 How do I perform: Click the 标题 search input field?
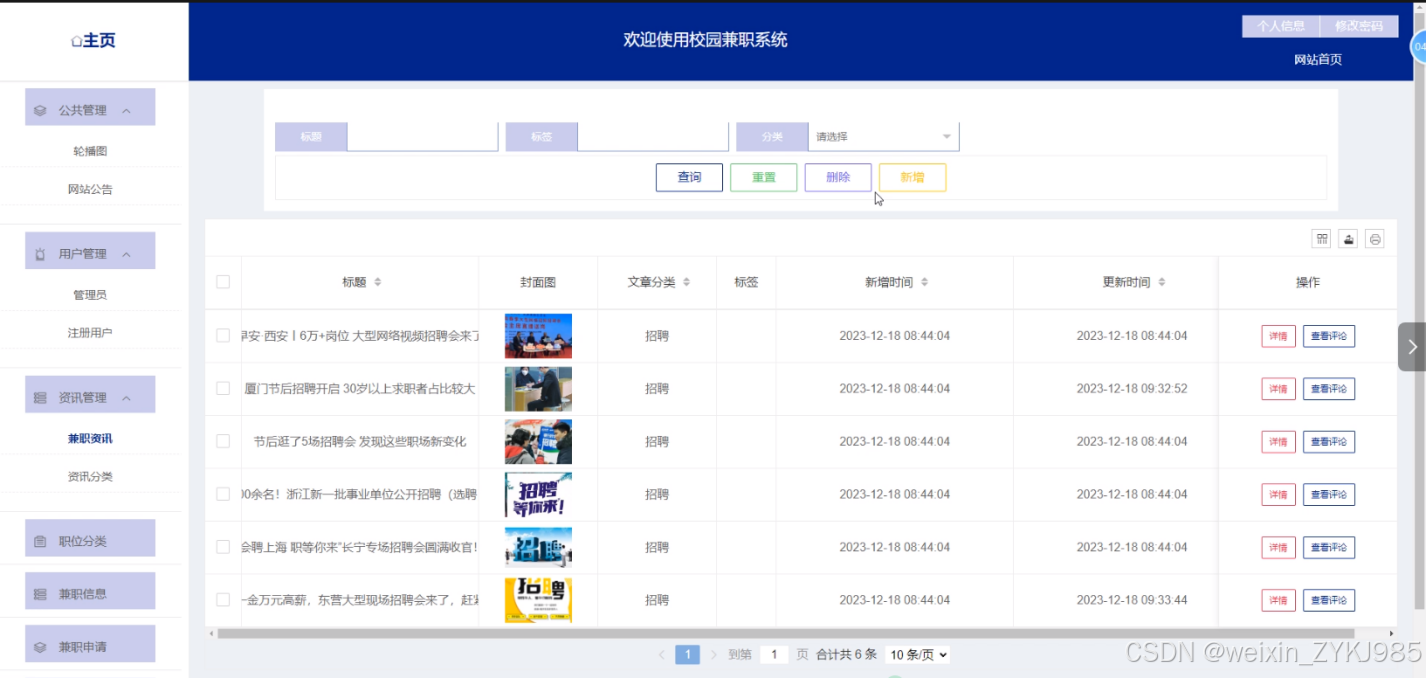pyautogui.click(x=422, y=137)
